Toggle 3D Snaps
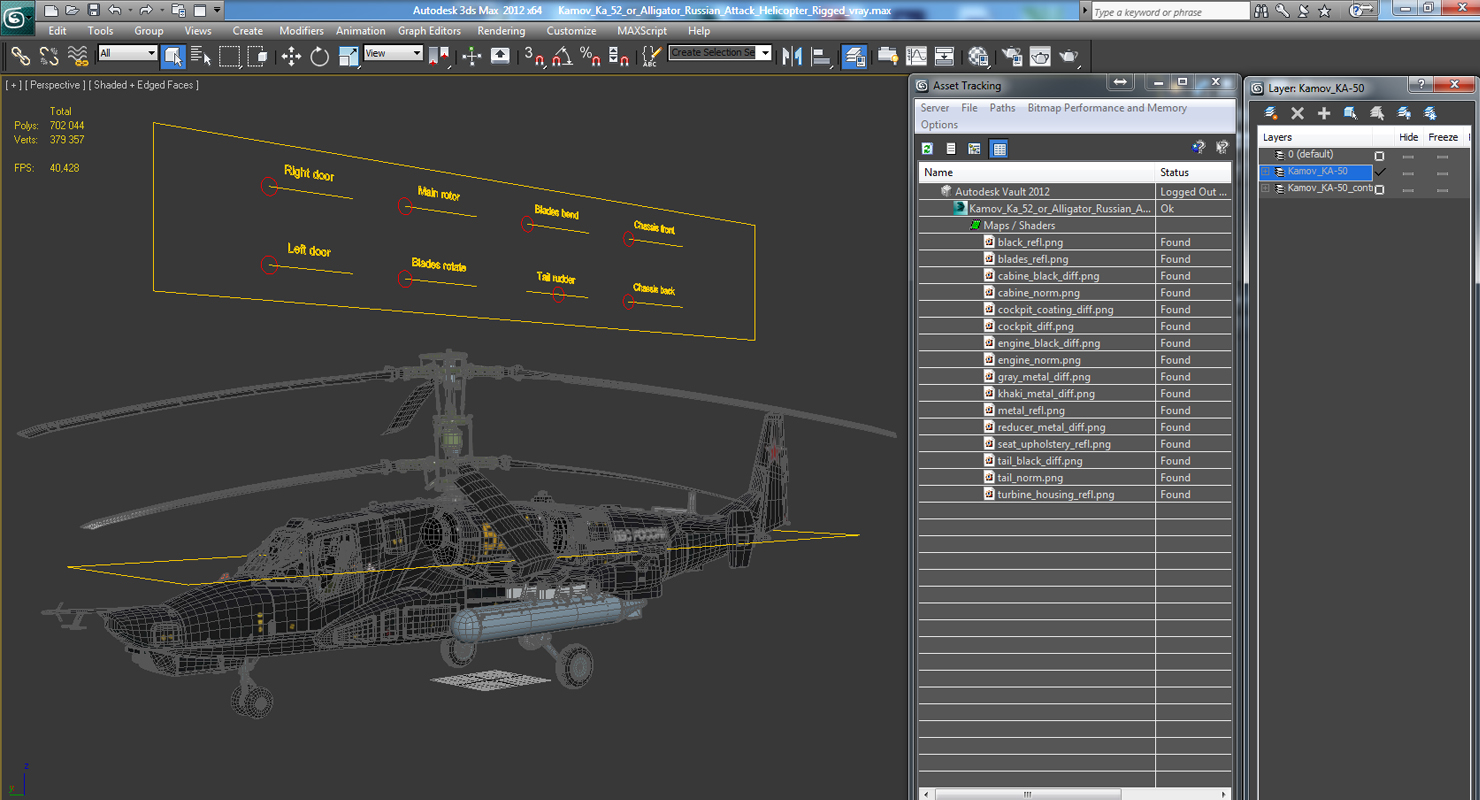 tap(534, 56)
